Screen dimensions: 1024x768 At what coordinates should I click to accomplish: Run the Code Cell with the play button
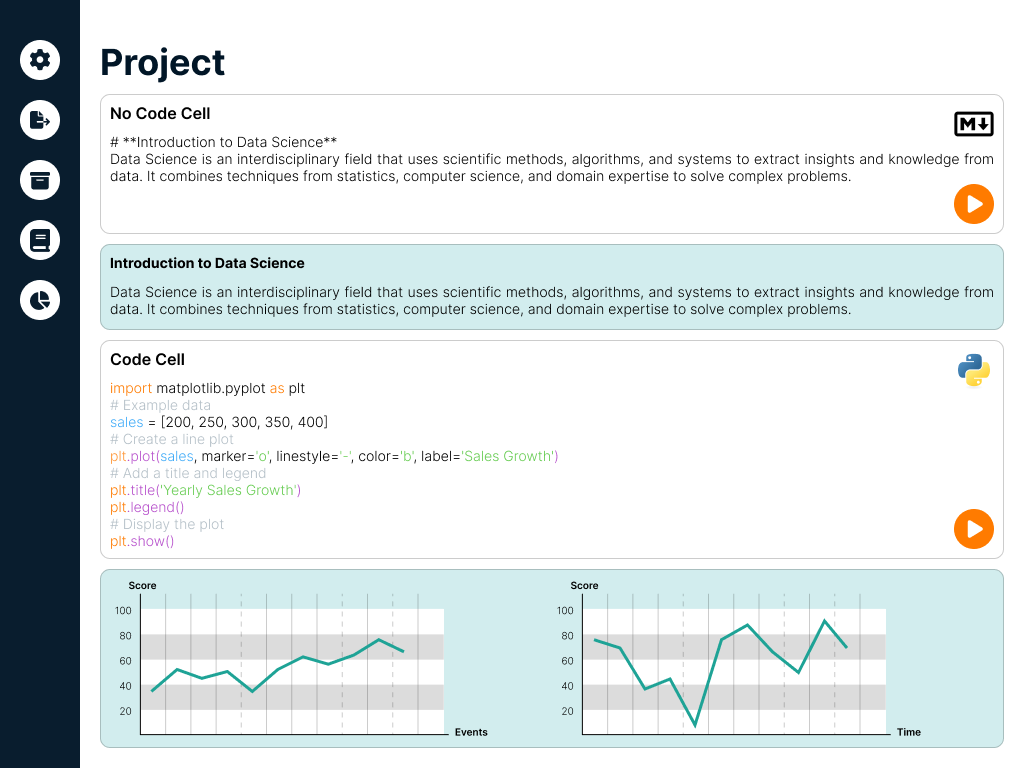coord(973,529)
